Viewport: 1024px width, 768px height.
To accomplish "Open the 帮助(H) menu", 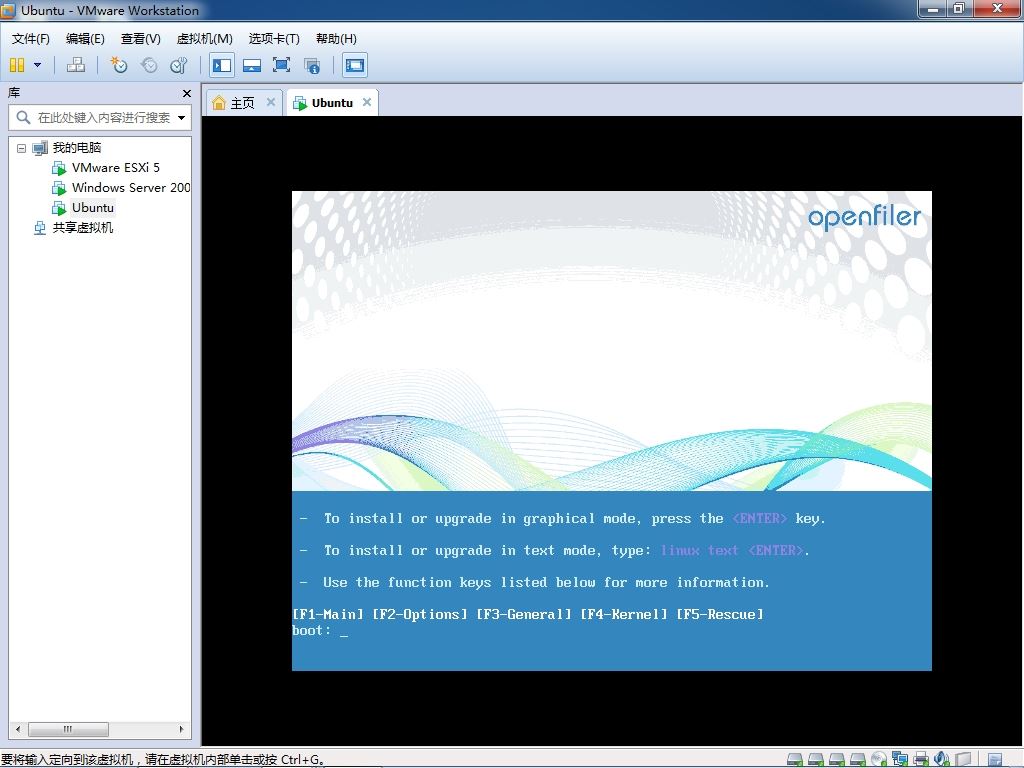I will (x=336, y=39).
